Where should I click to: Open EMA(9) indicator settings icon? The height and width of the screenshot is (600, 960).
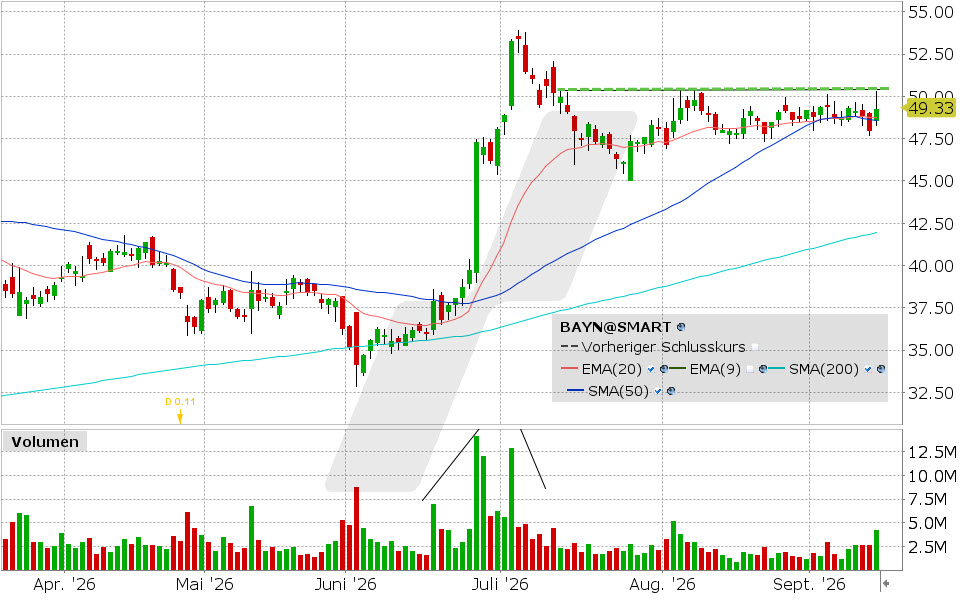pyautogui.click(x=763, y=369)
